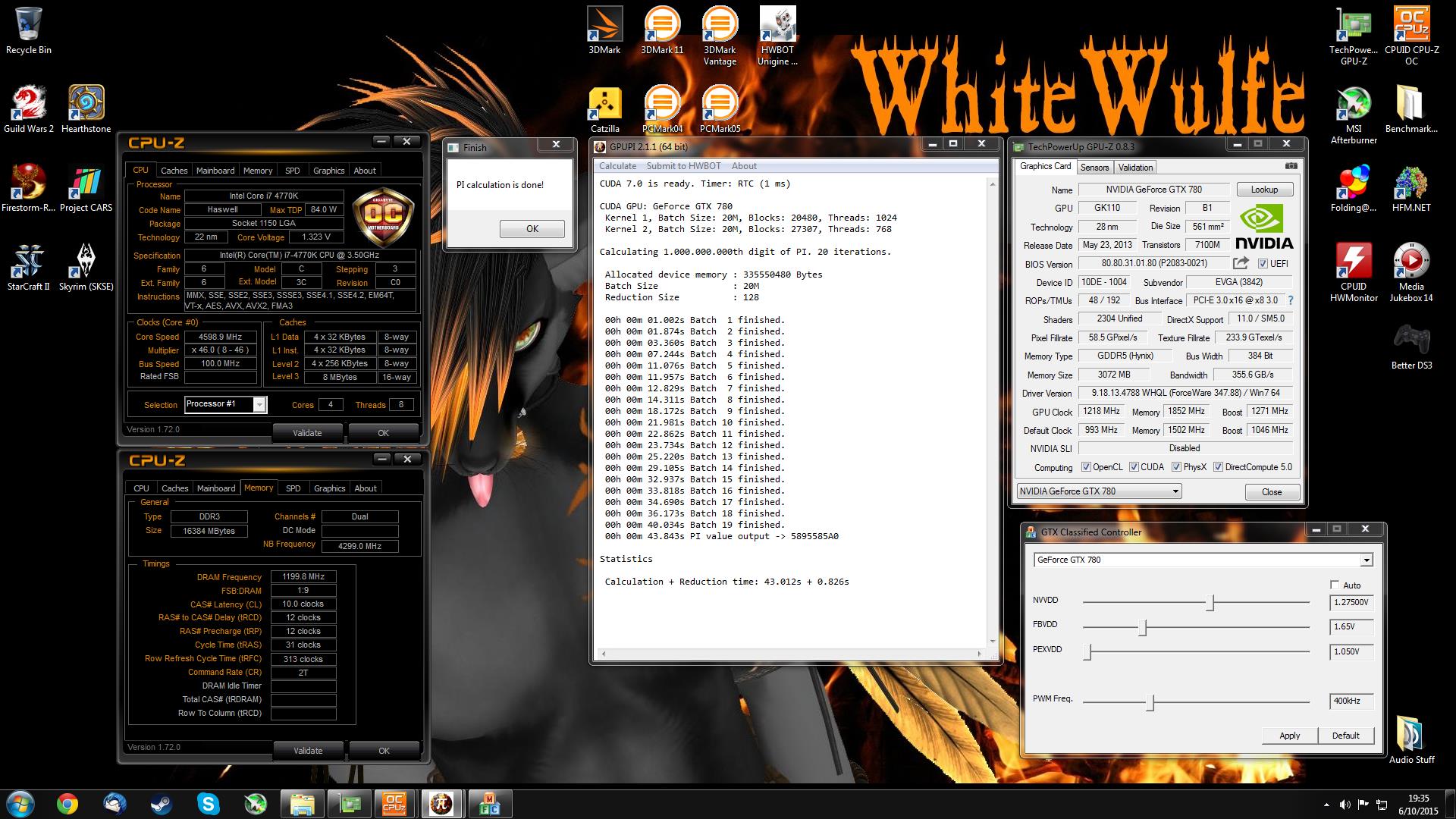Viewport: 1456px width, 819px height.
Task: Click the NVVDD voltage slider handle
Action: click(1210, 603)
